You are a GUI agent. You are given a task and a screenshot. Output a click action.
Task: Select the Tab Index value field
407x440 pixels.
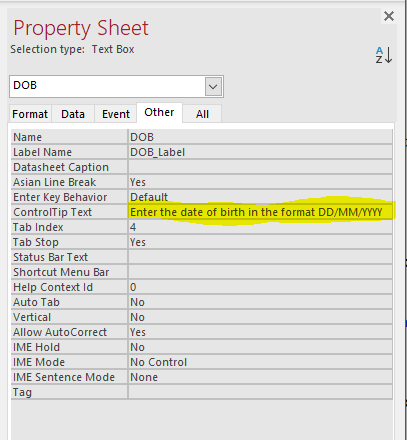pos(260,227)
